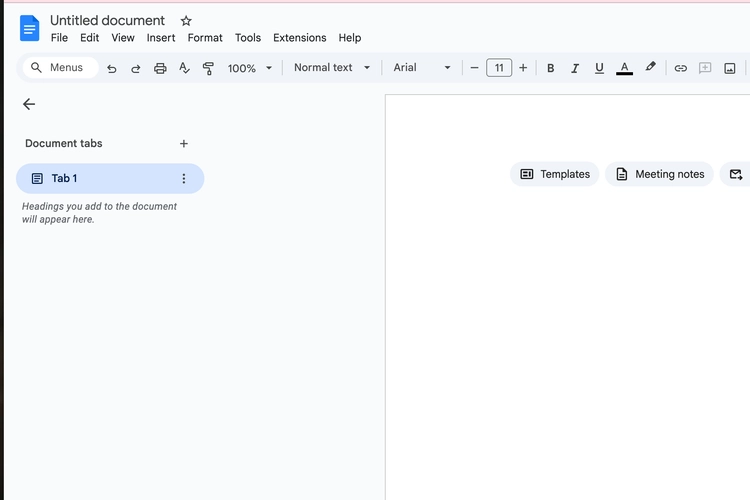
Task: Open the Google Docs home icon
Action: pos(29,28)
